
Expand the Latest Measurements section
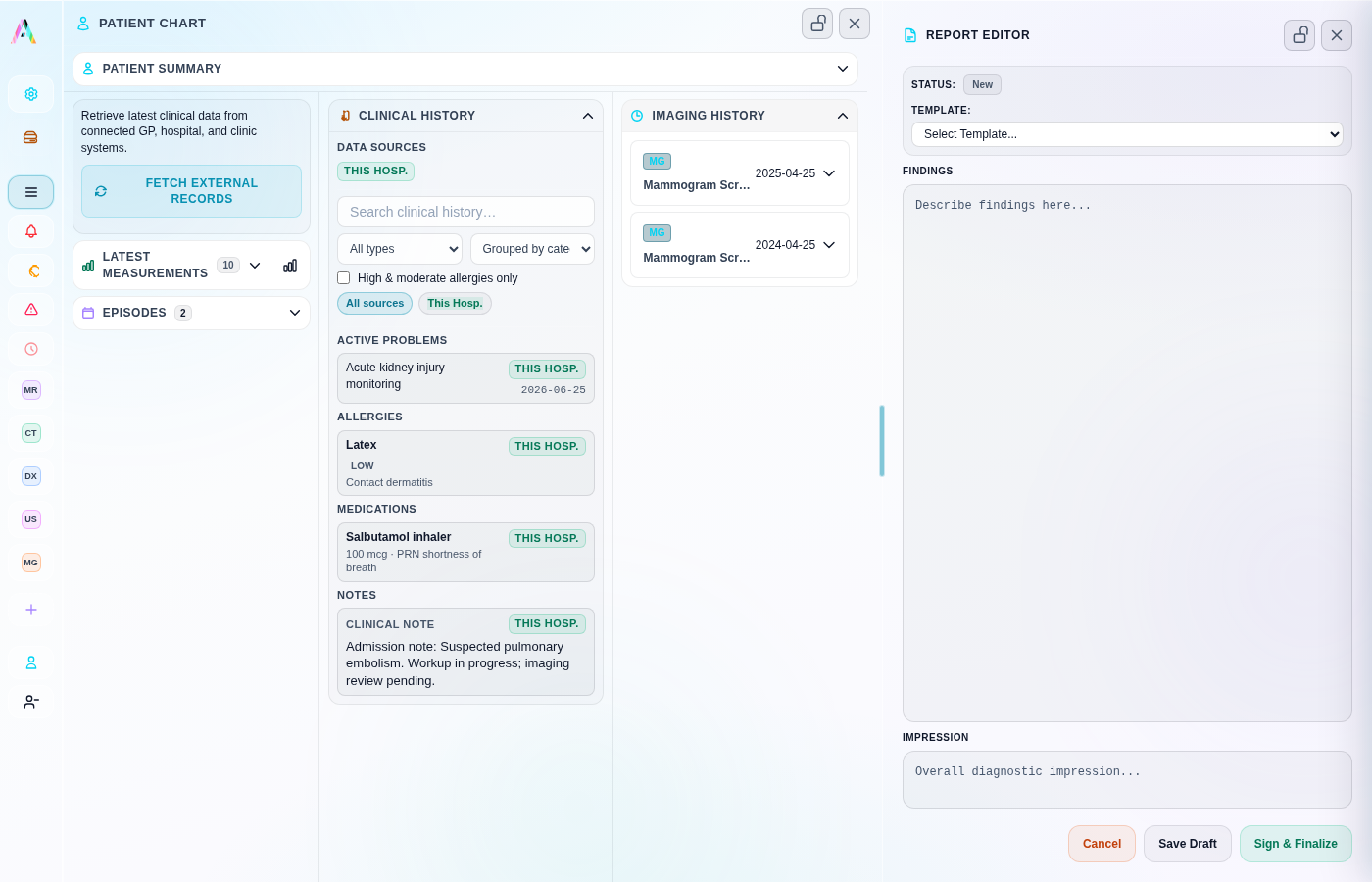(255, 266)
